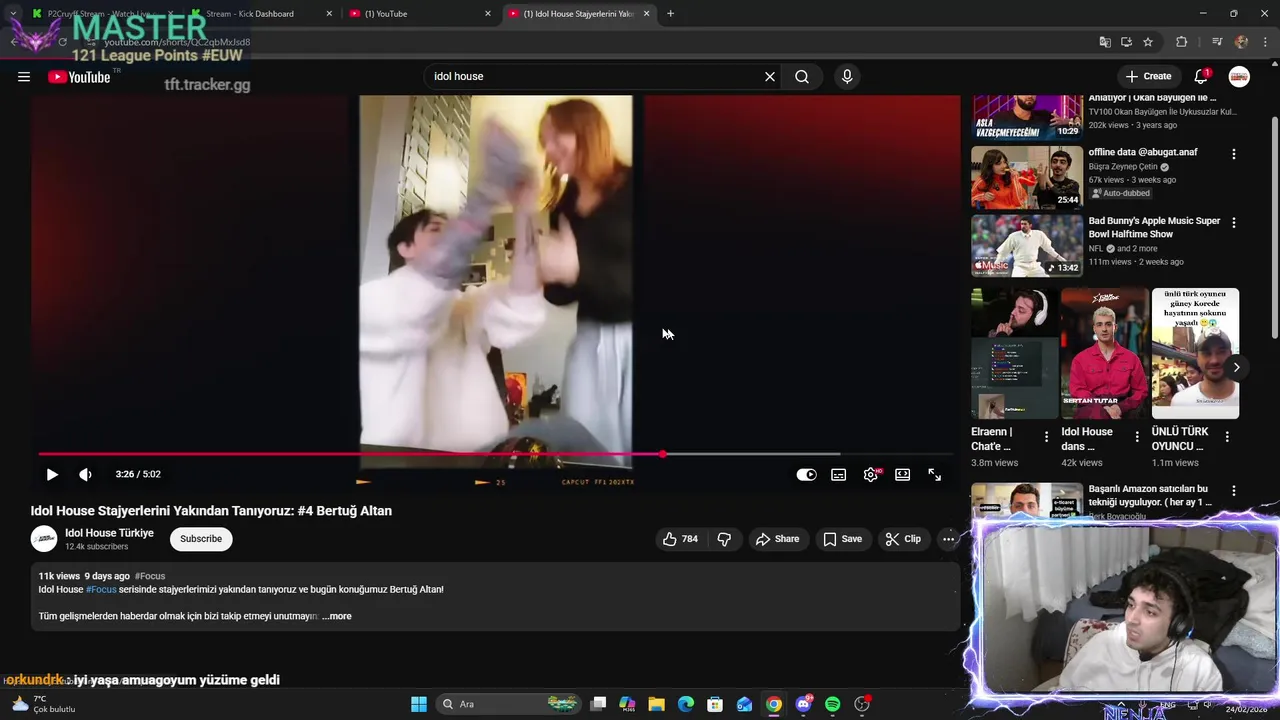Mute the video volume
This screenshot has width=1280, height=720.
coord(86,475)
